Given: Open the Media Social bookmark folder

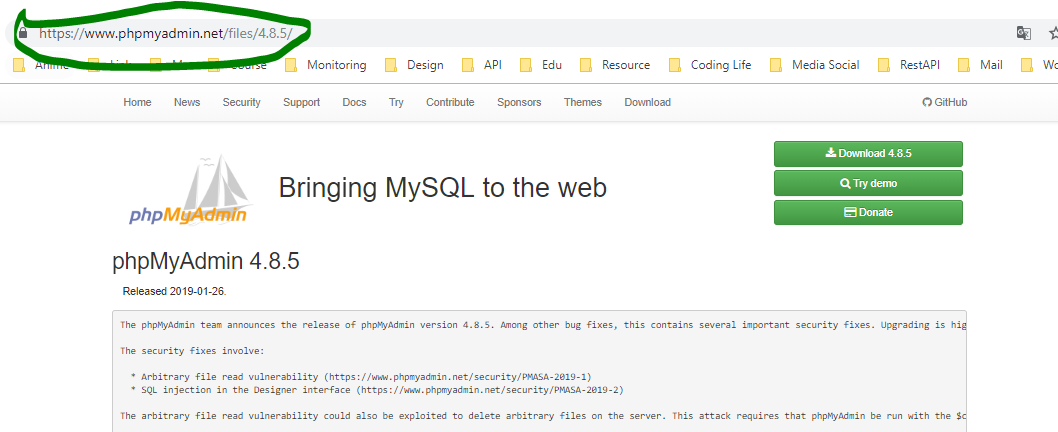Looking at the screenshot, I should [815, 65].
